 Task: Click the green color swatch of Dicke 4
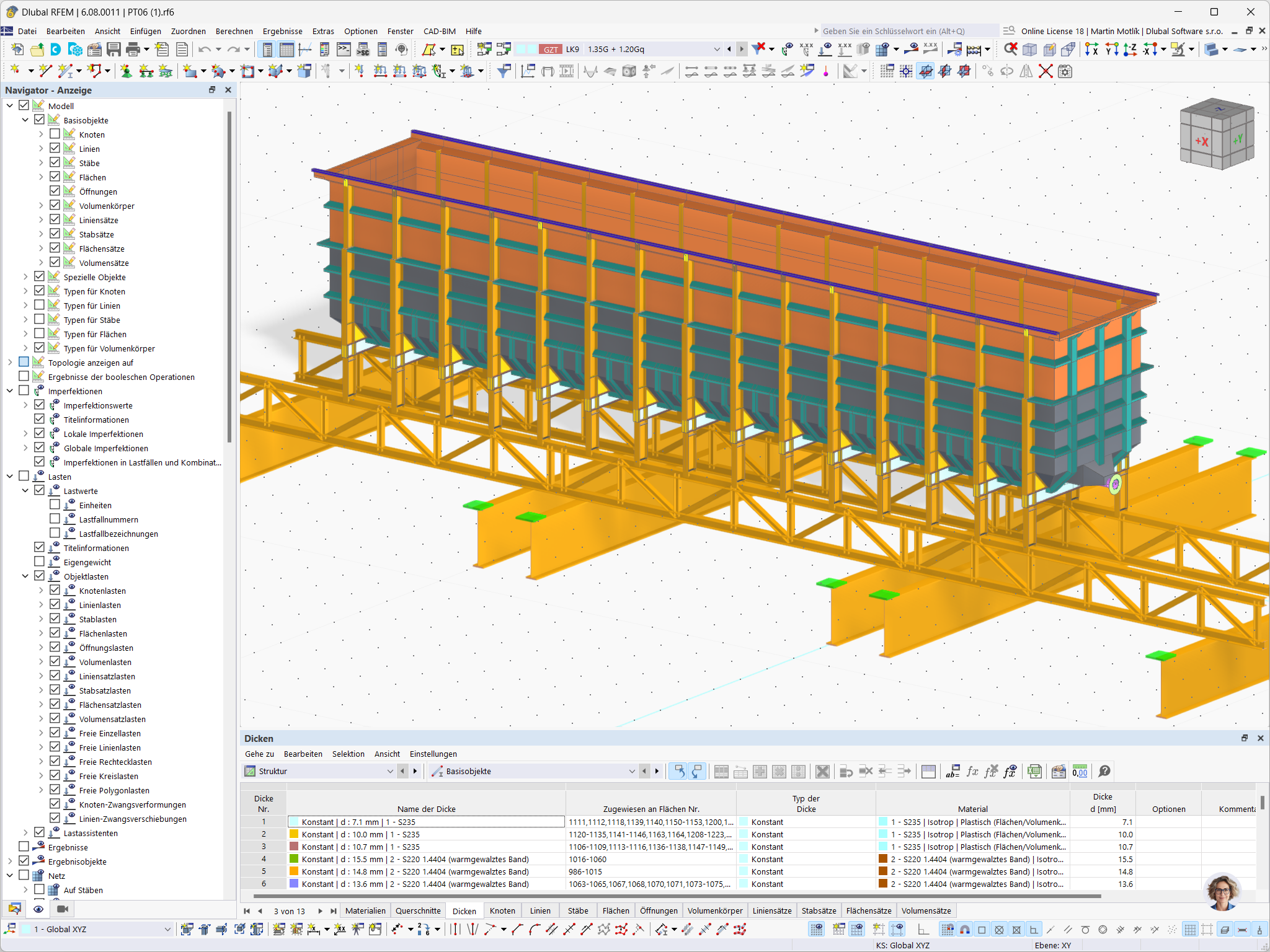click(293, 859)
